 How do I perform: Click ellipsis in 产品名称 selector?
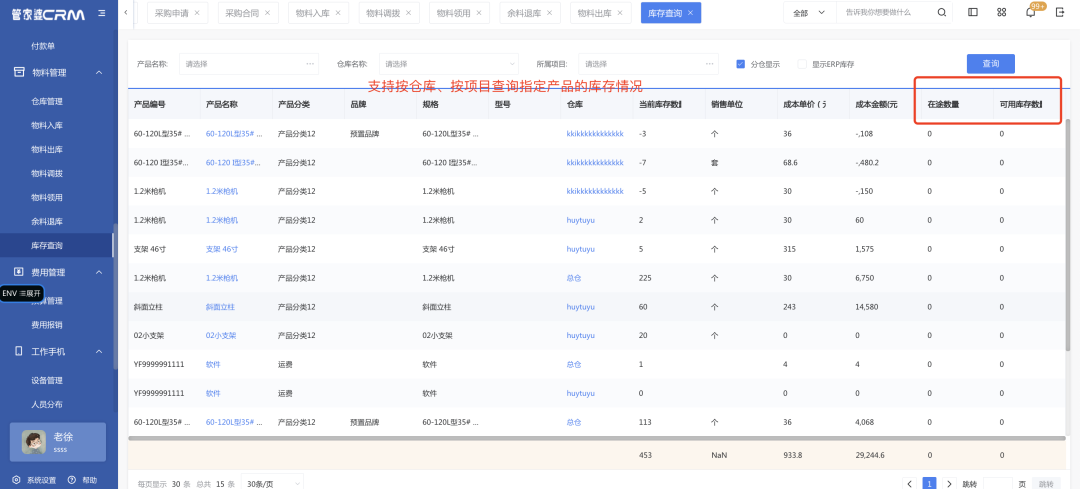pyautogui.click(x=310, y=64)
